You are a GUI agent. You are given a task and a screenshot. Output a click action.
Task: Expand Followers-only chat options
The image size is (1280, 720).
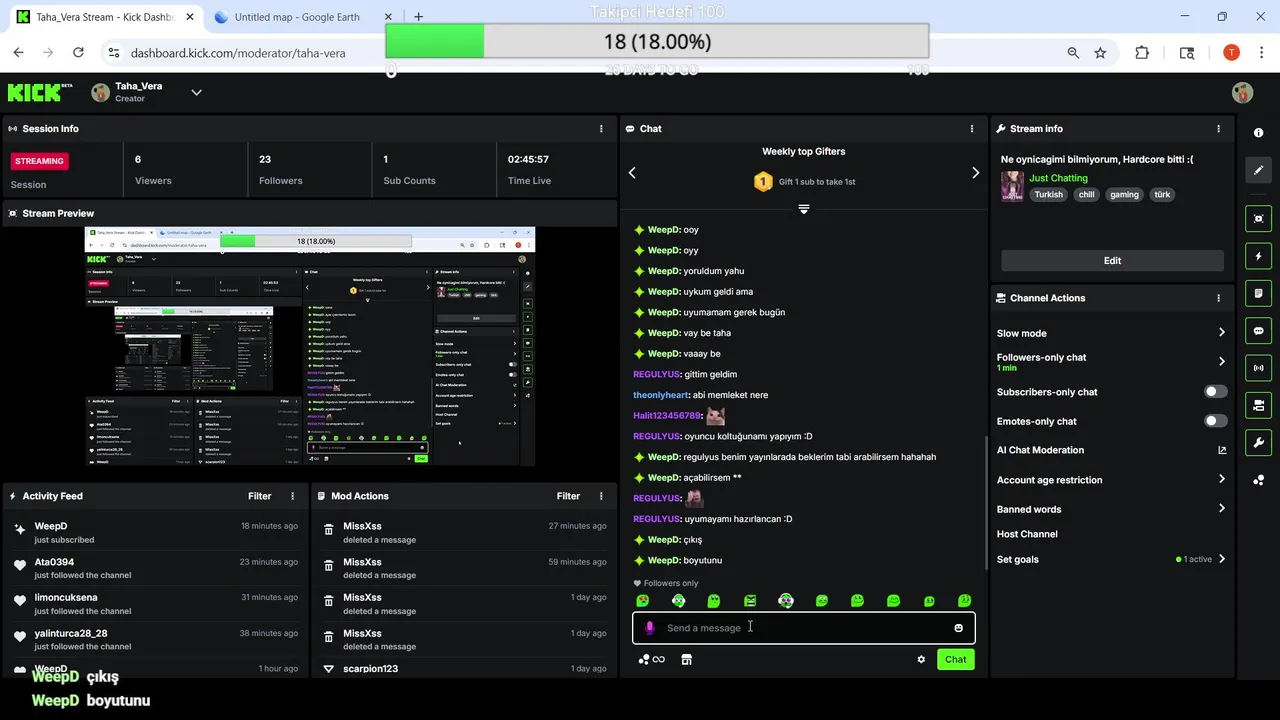tap(1222, 361)
